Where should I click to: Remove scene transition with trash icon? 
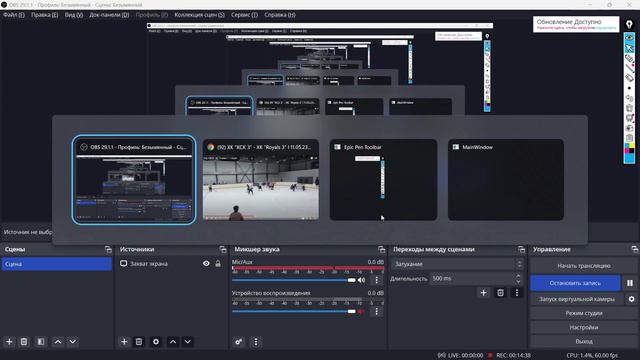pyautogui.click(x=500, y=293)
